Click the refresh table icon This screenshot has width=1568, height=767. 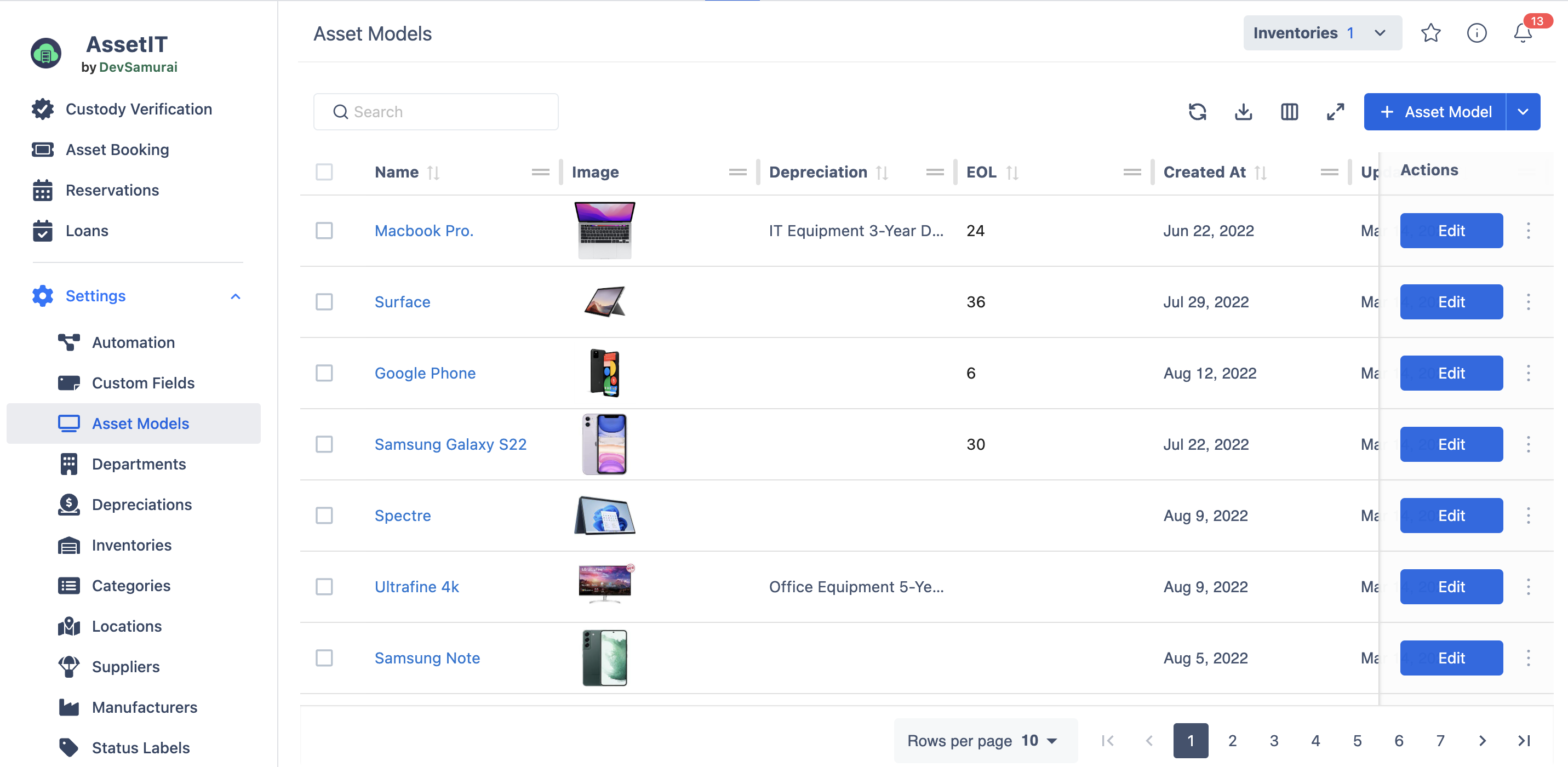click(1197, 112)
